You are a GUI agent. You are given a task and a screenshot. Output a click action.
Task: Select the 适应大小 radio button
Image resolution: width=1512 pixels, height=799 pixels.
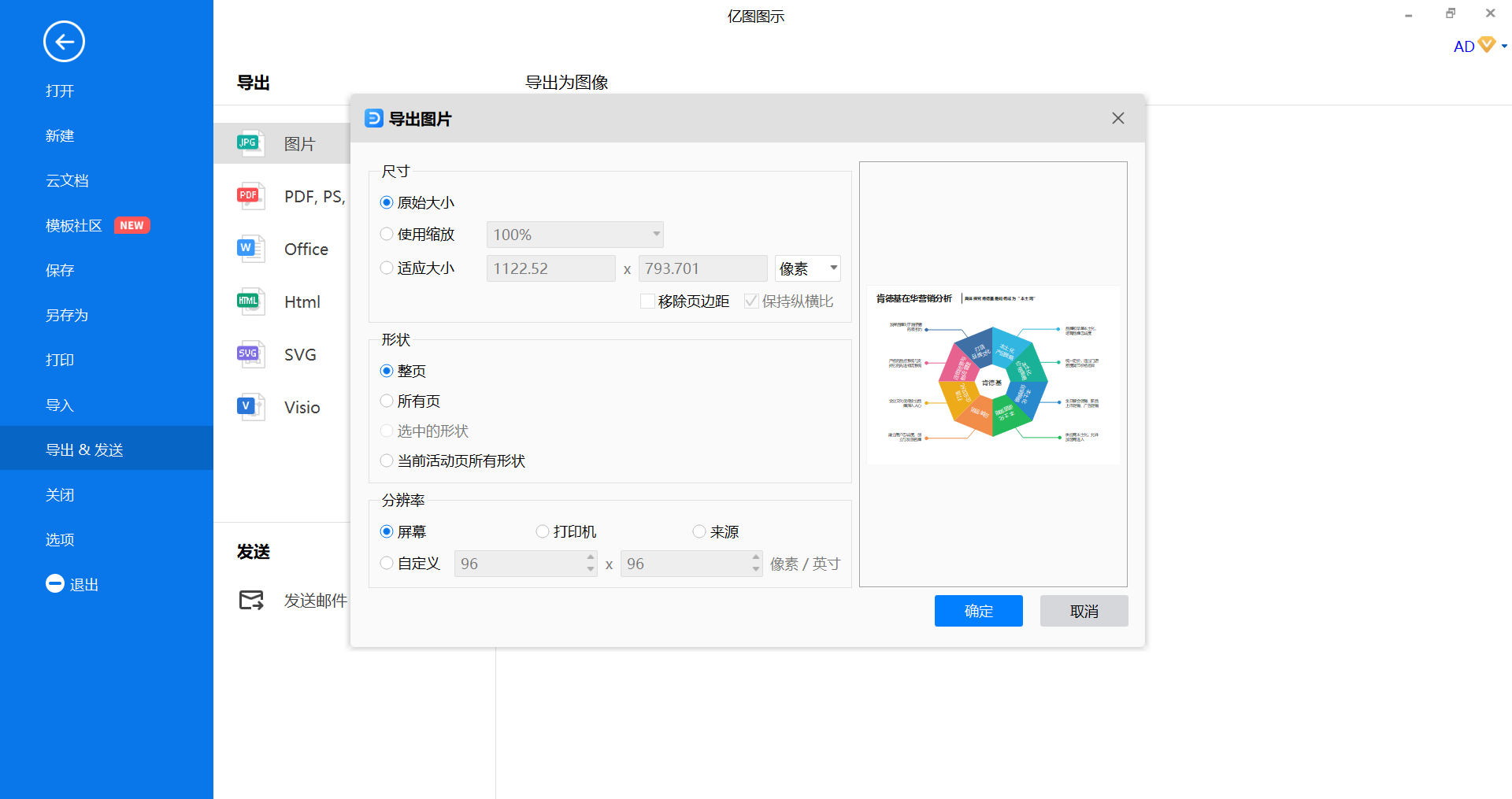[x=387, y=268]
